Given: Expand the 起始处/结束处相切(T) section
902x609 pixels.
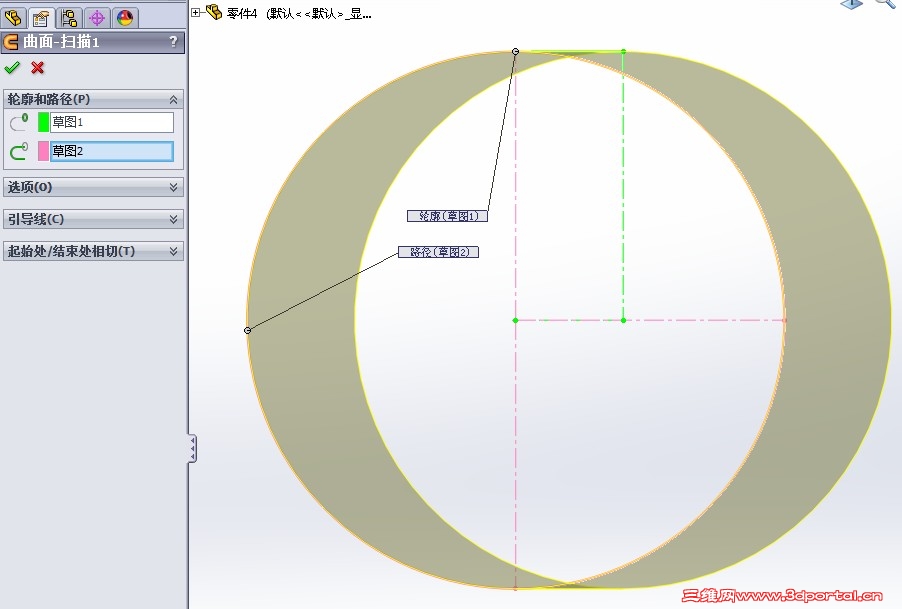Looking at the screenshot, I should 173,251.
